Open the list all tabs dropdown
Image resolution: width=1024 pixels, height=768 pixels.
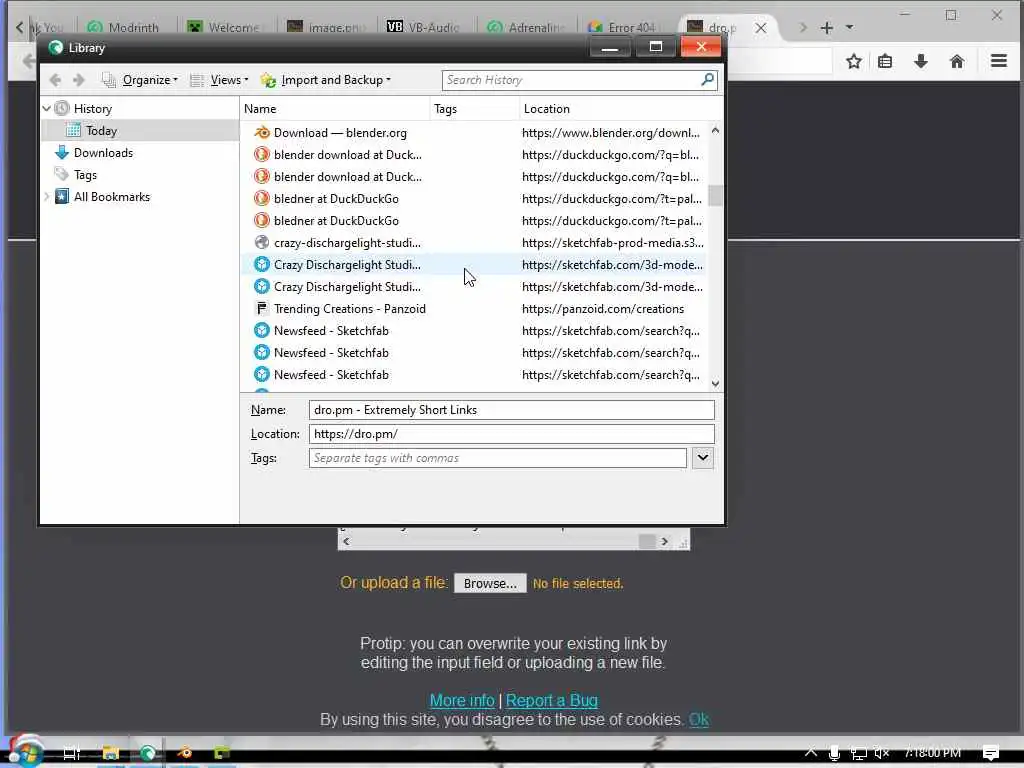849,27
